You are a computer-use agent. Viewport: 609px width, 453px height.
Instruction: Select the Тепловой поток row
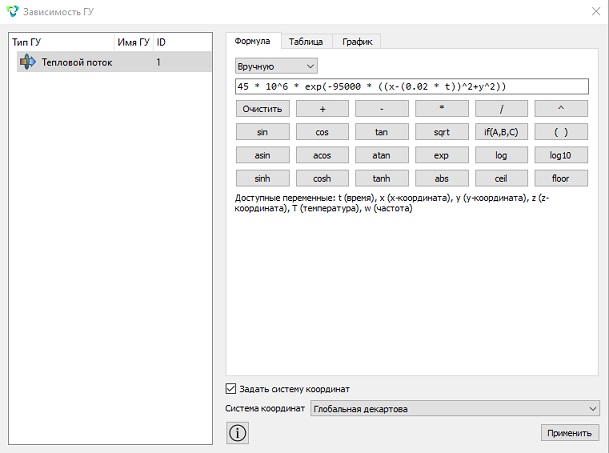pyautogui.click(x=114, y=62)
